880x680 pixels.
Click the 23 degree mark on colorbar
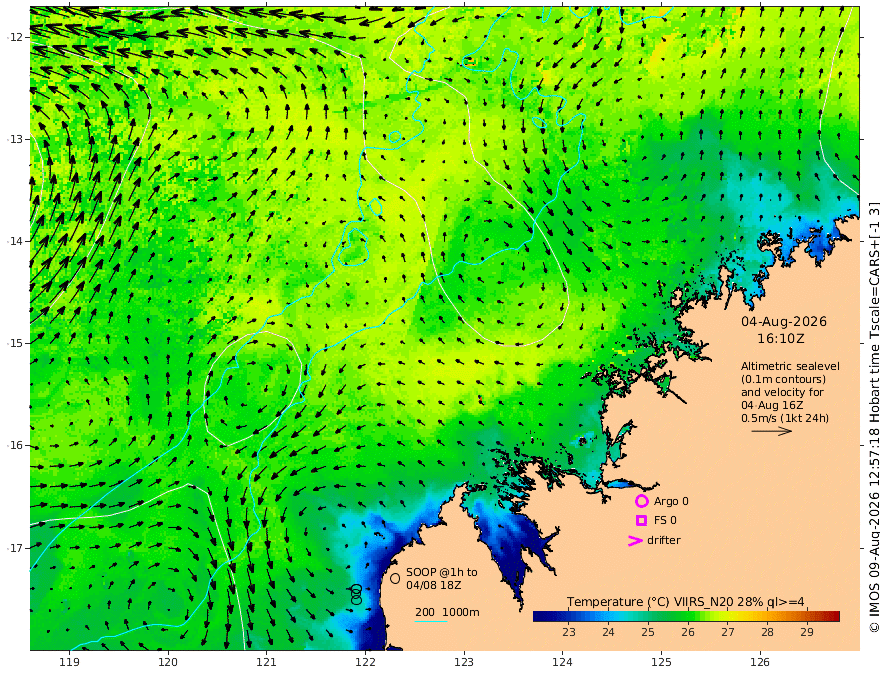click(x=569, y=617)
